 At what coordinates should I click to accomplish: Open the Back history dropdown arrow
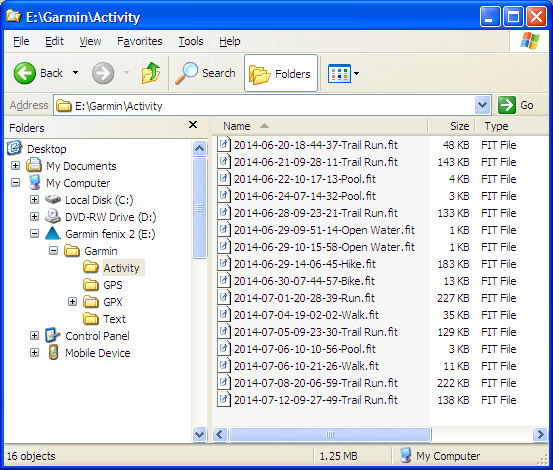coord(75,73)
